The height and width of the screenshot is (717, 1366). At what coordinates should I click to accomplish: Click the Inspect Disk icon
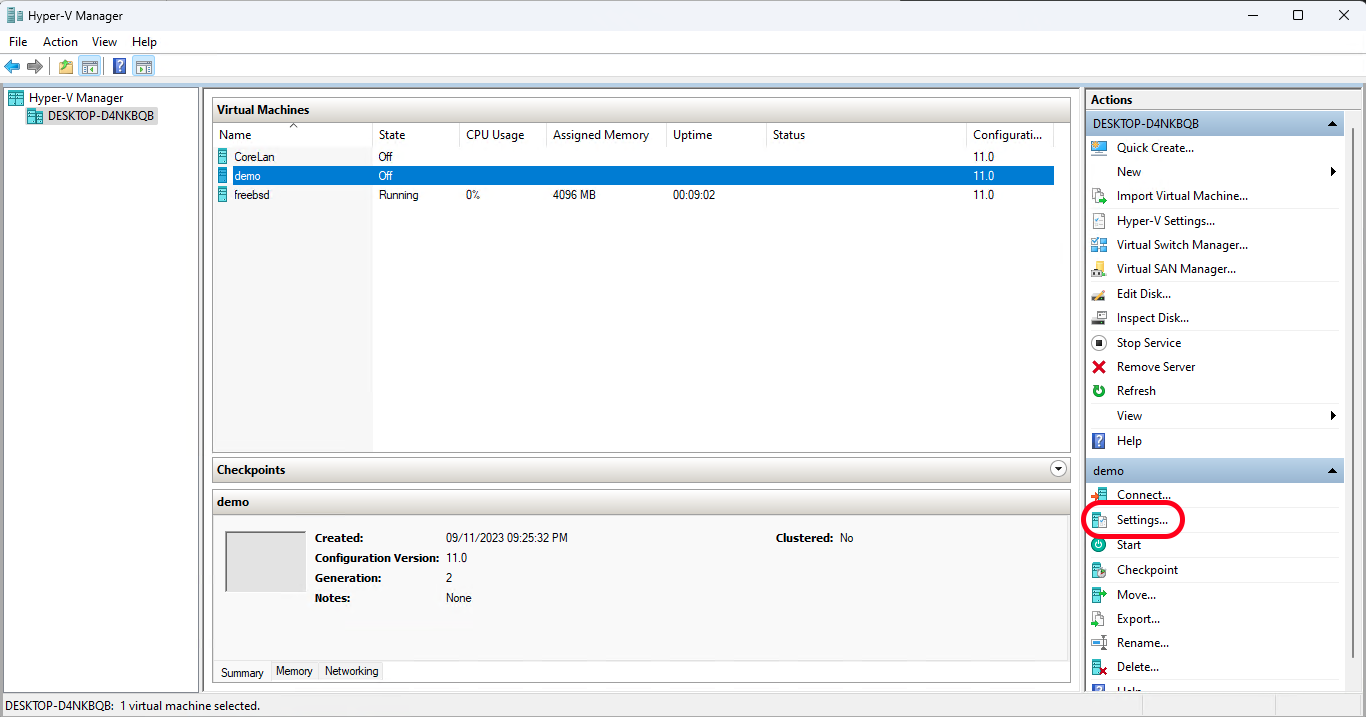click(1099, 318)
